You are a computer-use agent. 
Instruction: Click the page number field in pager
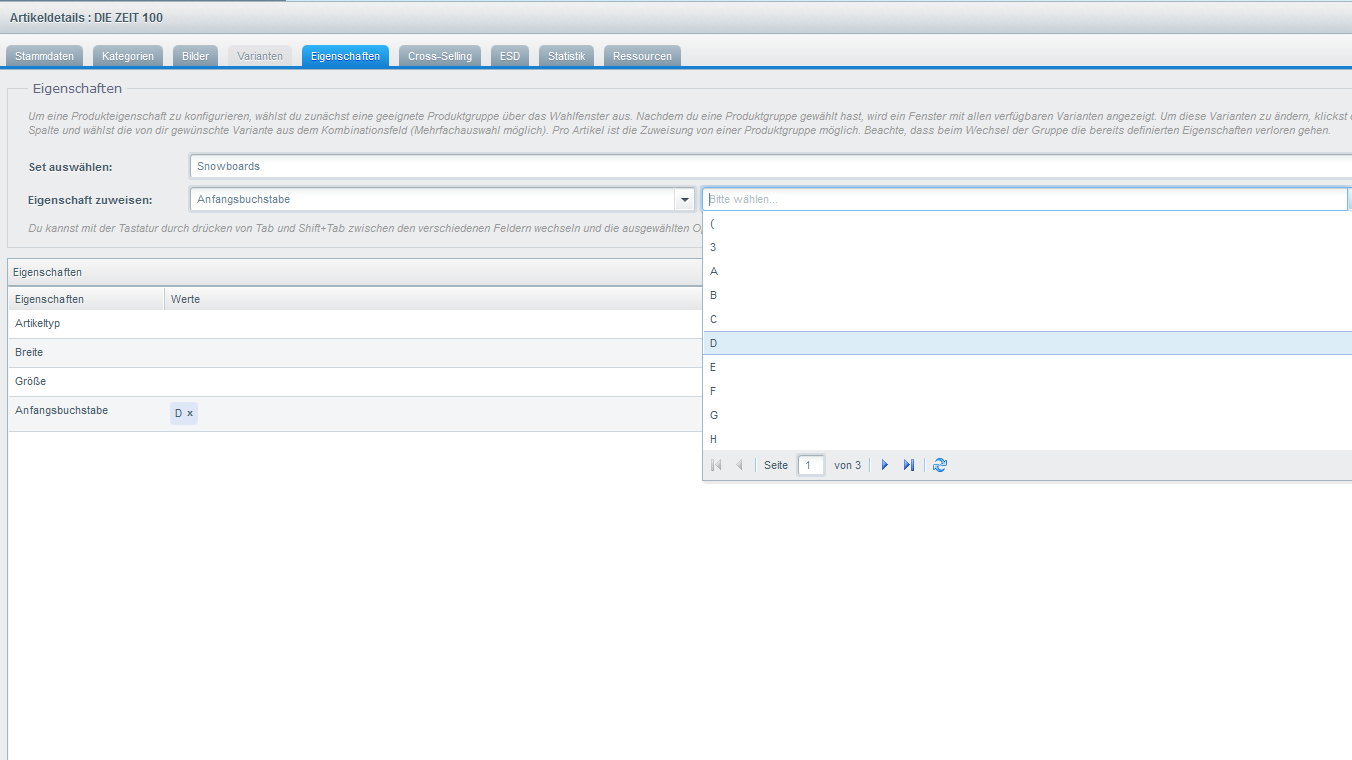click(x=811, y=465)
